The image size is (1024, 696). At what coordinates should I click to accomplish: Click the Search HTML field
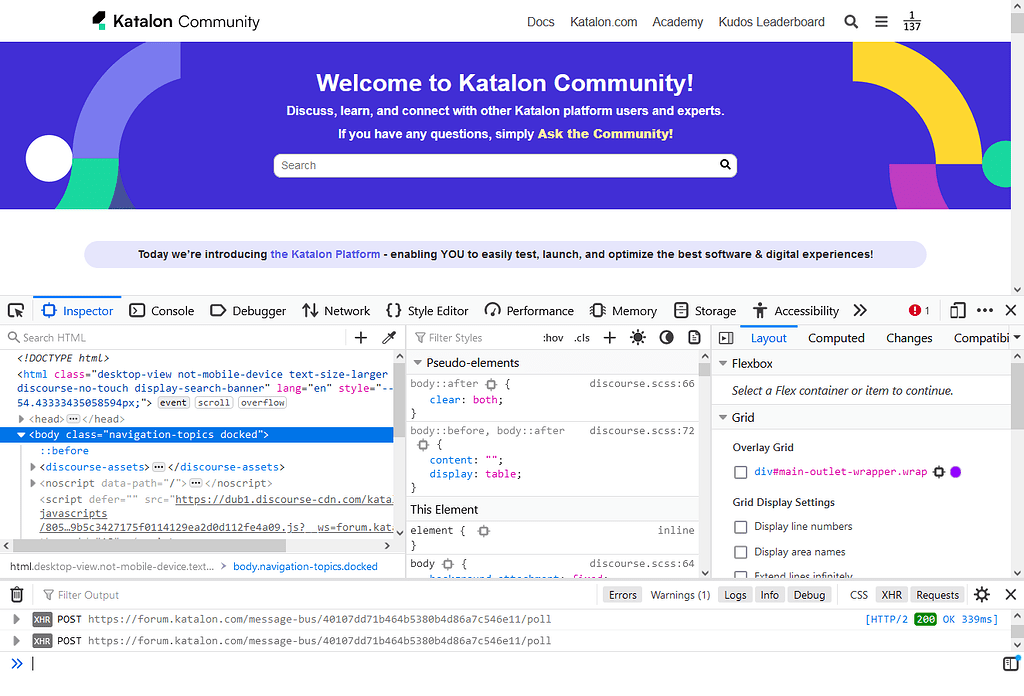[x=175, y=338]
